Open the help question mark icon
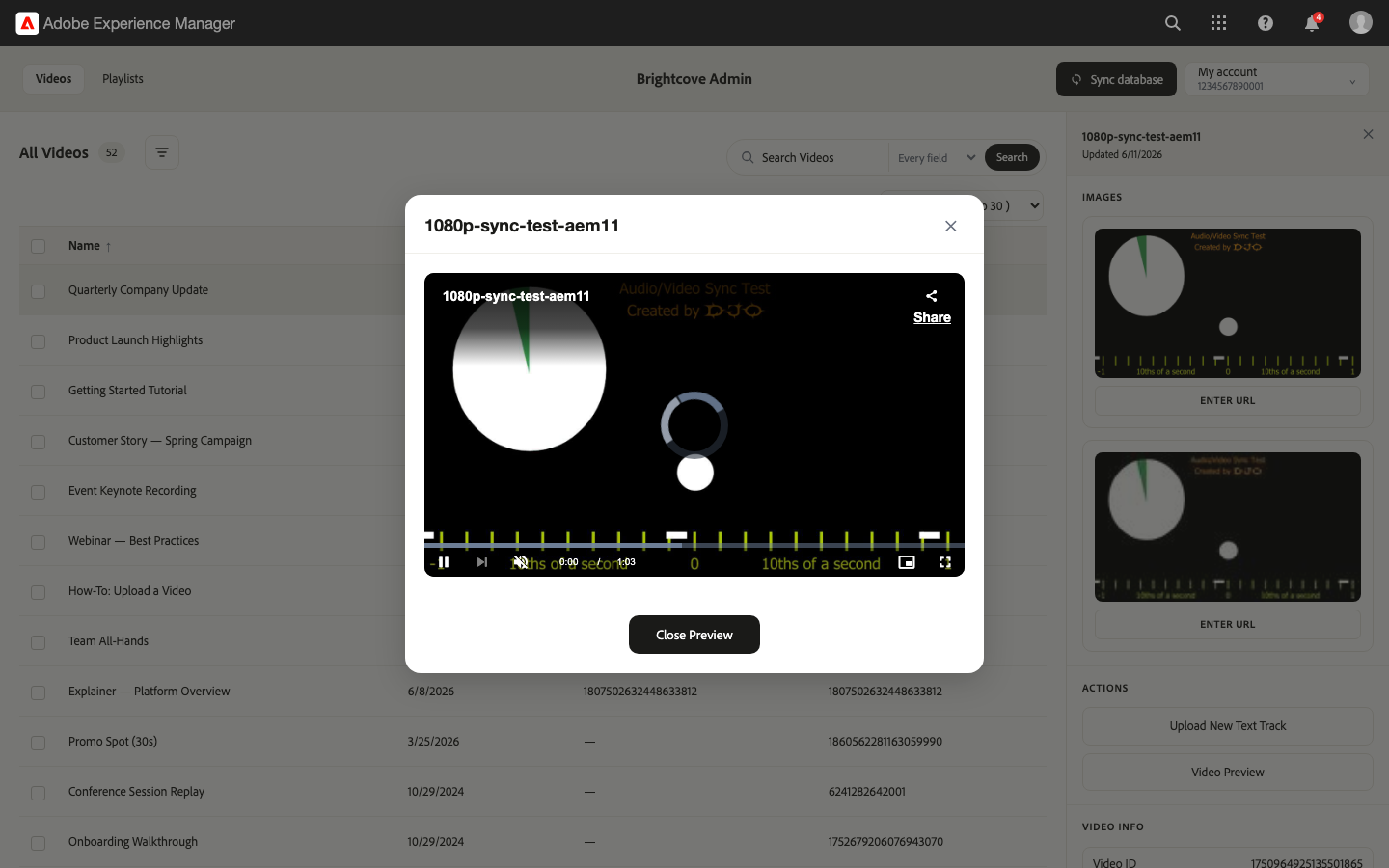 [x=1266, y=23]
